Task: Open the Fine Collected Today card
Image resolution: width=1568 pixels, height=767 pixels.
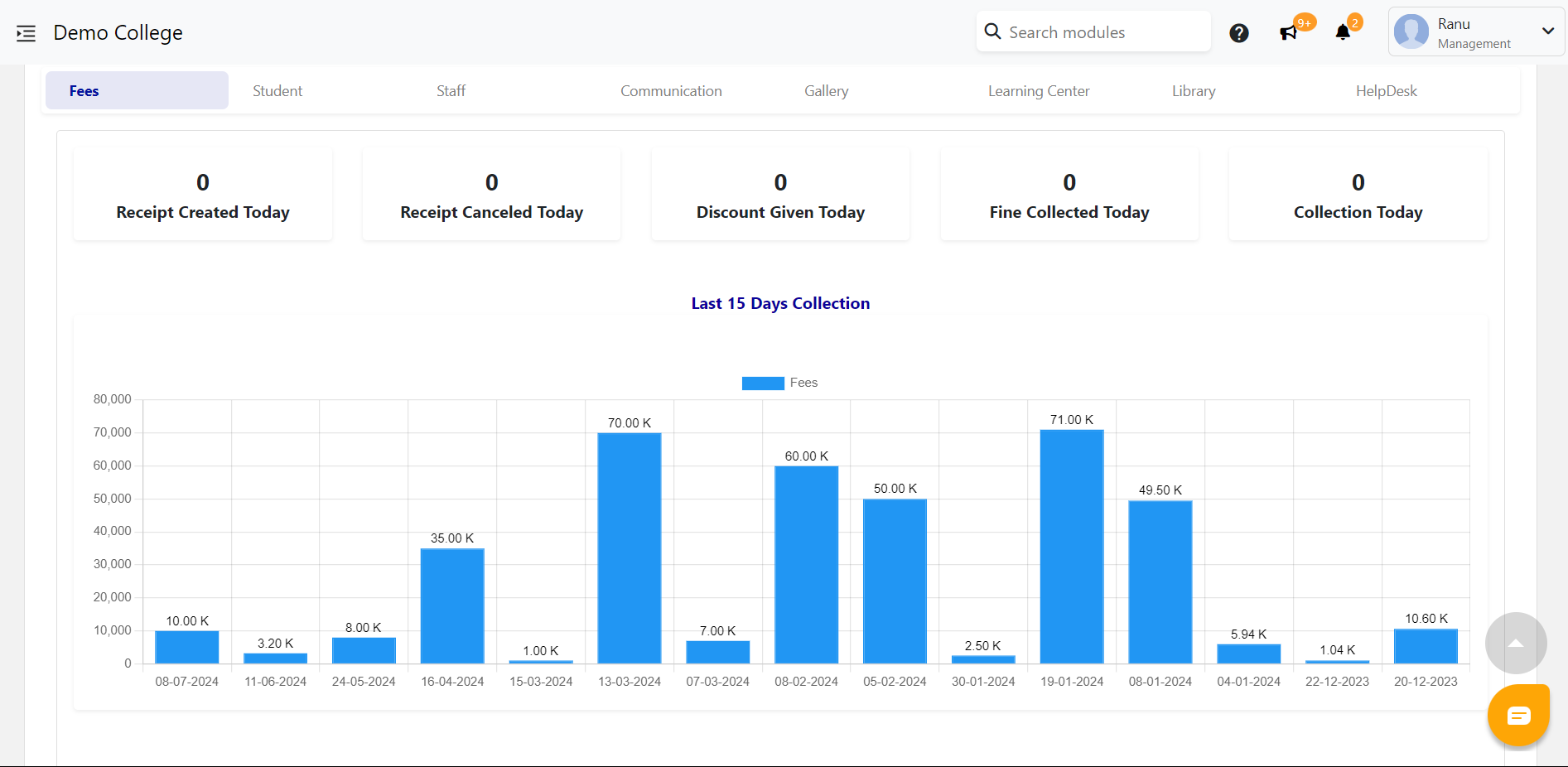Action: (1069, 195)
